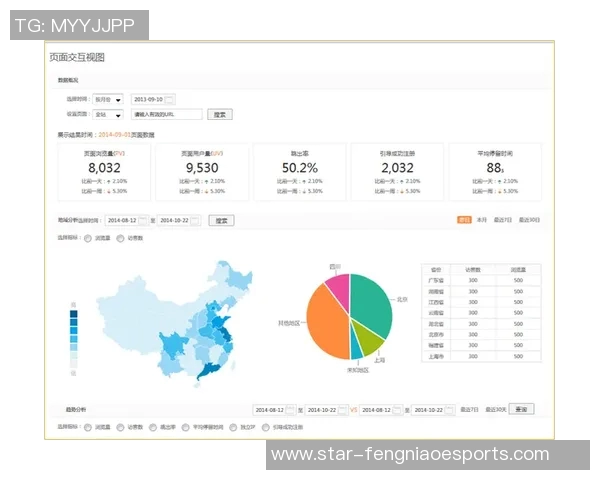Select the 跳出率 radio in trend analysis
This screenshot has height=480, width=600.
click(153, 426)
